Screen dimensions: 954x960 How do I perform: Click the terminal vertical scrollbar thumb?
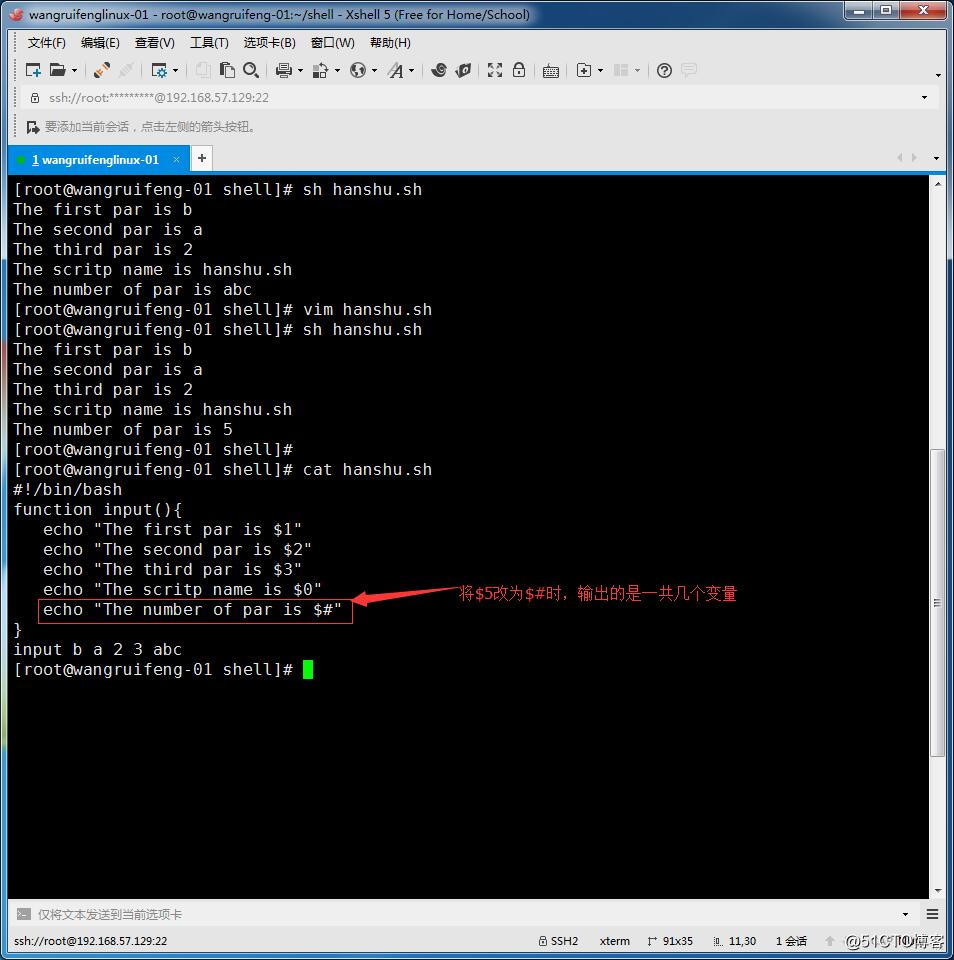click(937, 603)
